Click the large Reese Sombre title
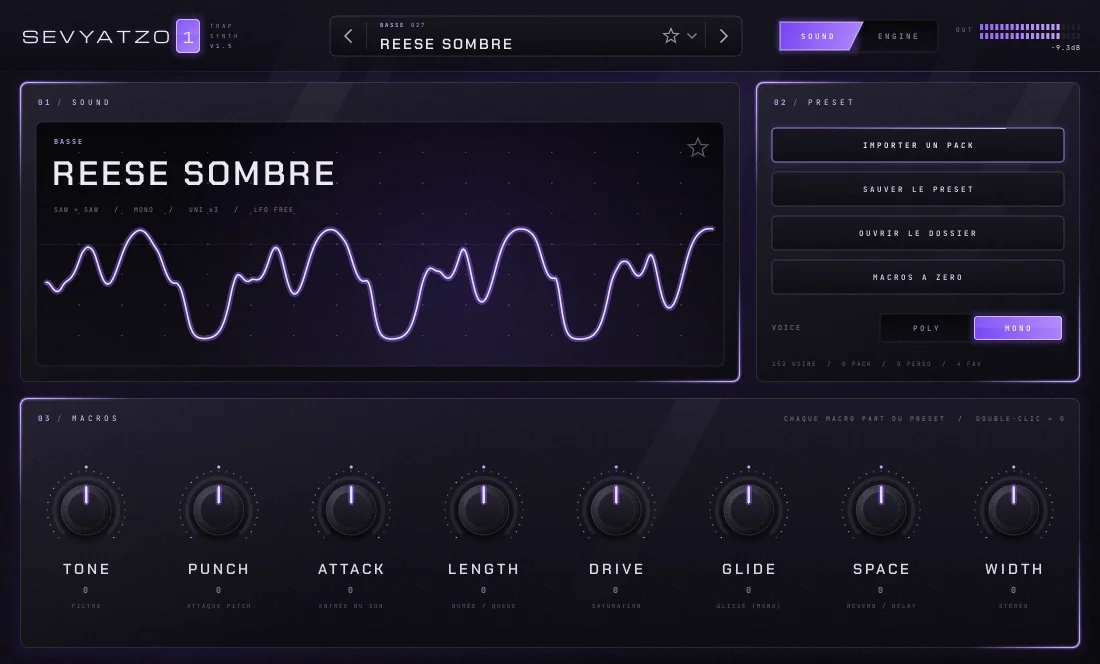 click(x=194, y=173)
